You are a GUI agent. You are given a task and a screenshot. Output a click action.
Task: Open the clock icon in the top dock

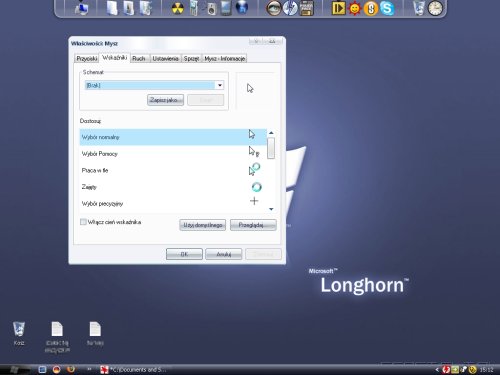pos(435,8)
